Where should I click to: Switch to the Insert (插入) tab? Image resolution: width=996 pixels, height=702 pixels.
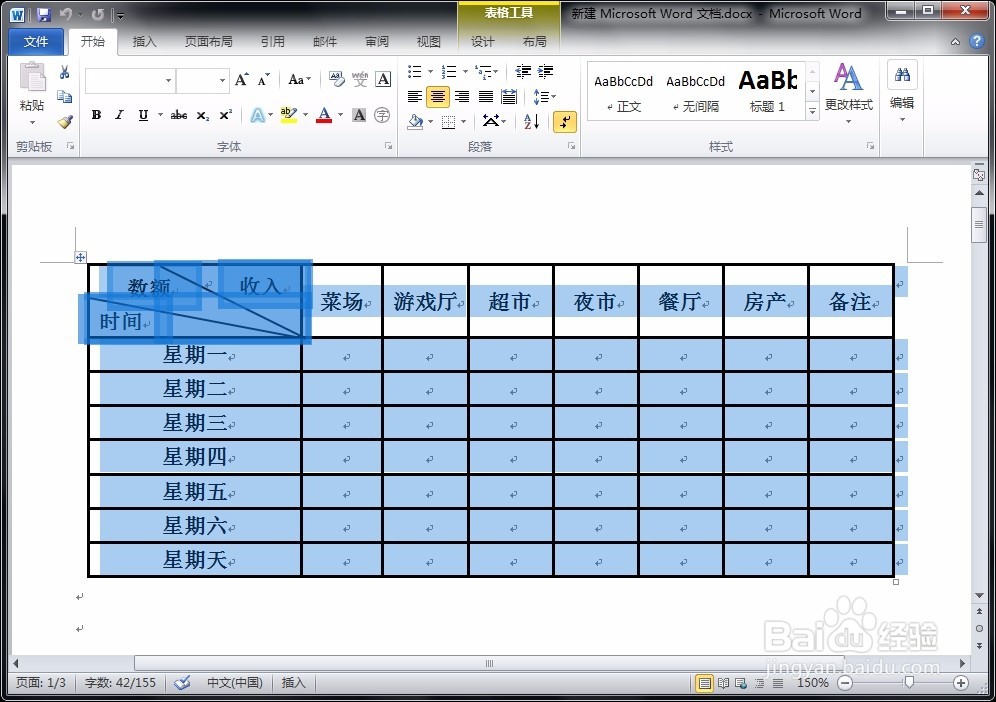[x=144, y=42]
